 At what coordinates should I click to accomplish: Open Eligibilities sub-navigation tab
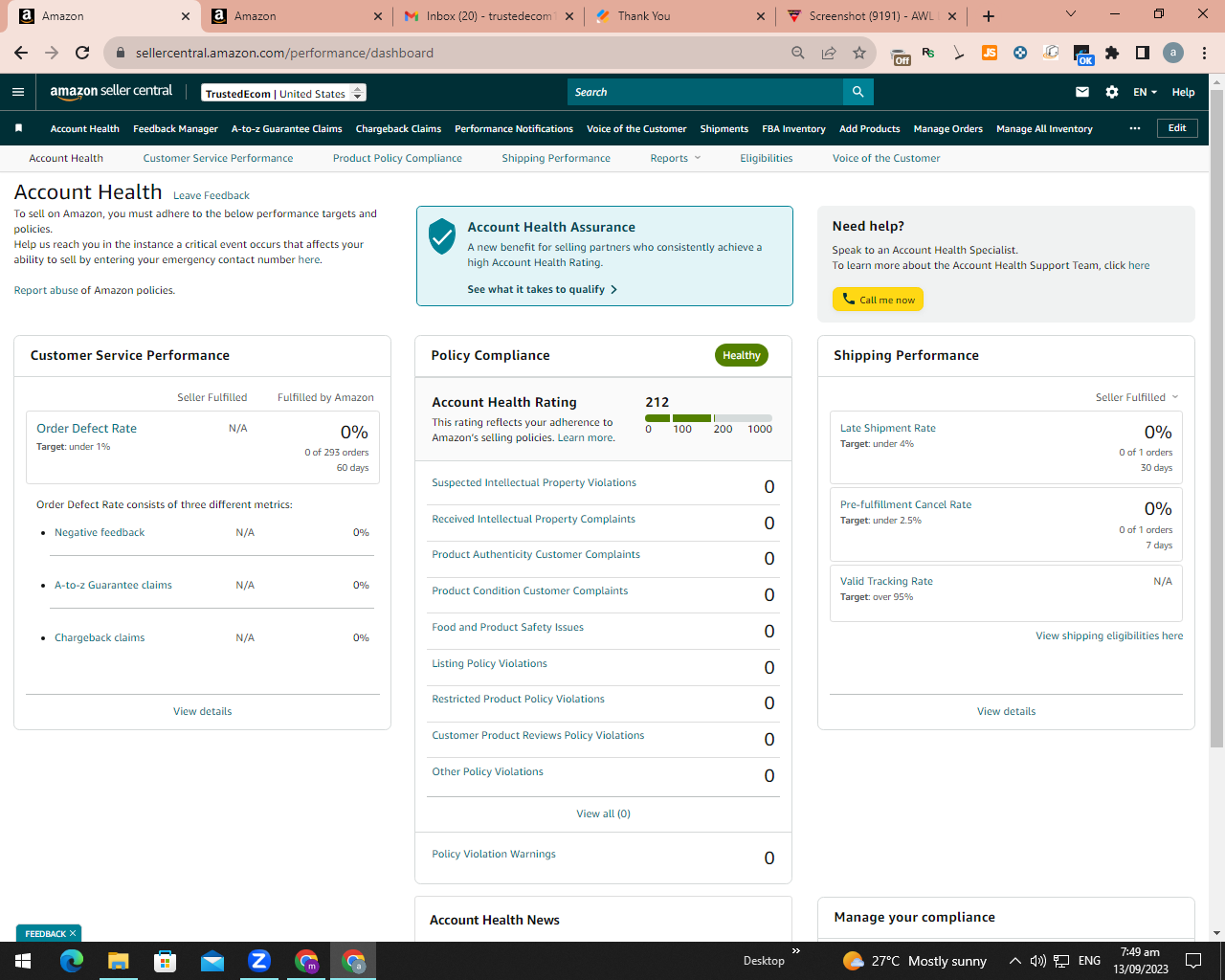(767, 158)
